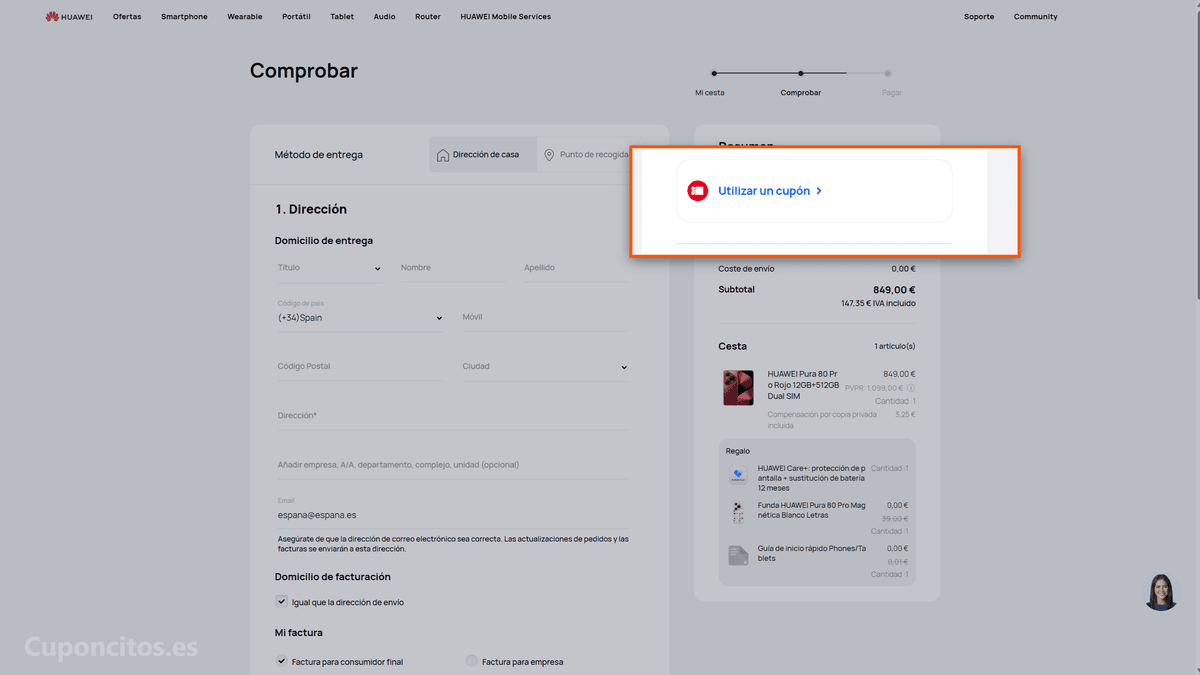Click chevron next to Utilizar un cupón

tap(819, 191)
